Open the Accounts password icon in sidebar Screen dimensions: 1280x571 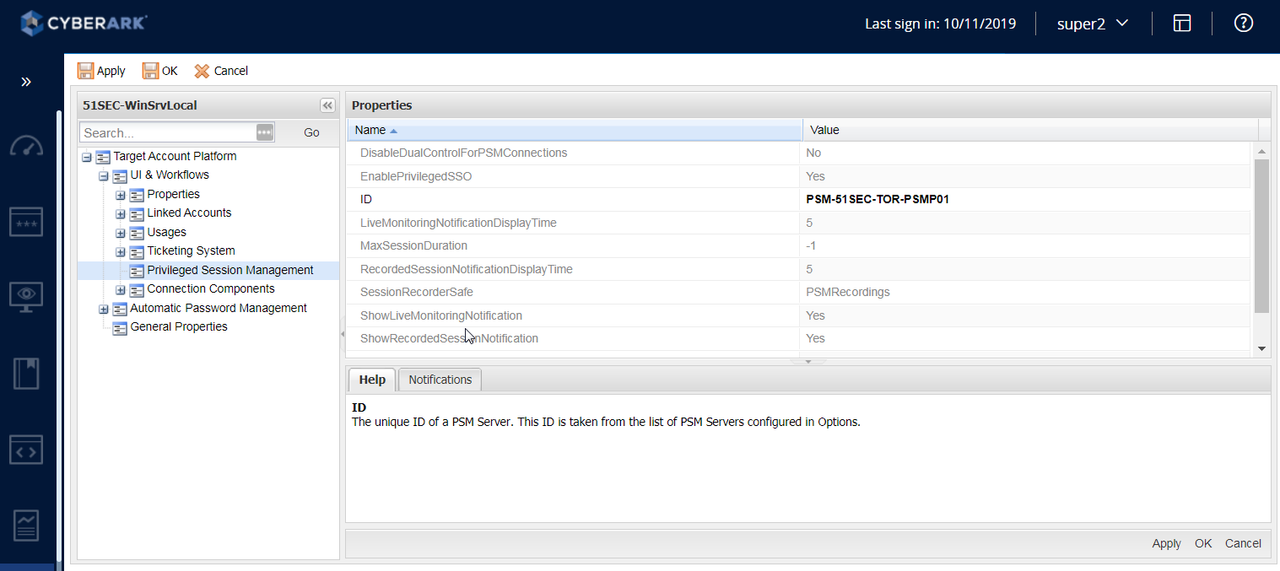(26, 221)
